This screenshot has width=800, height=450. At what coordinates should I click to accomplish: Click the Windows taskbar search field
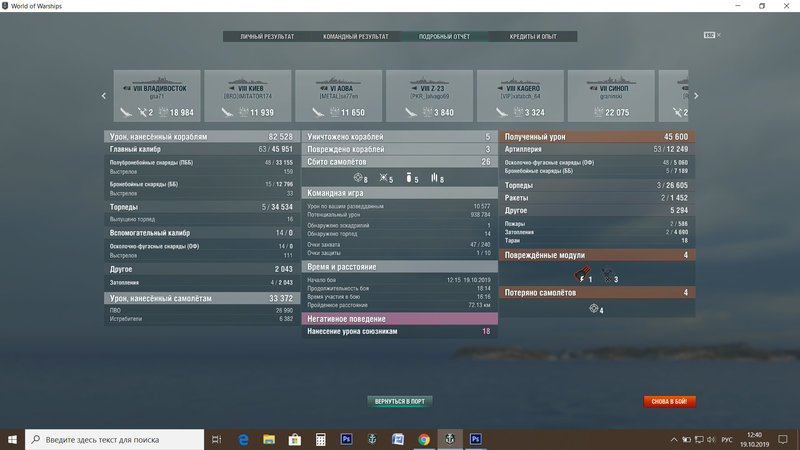point(114,439)
